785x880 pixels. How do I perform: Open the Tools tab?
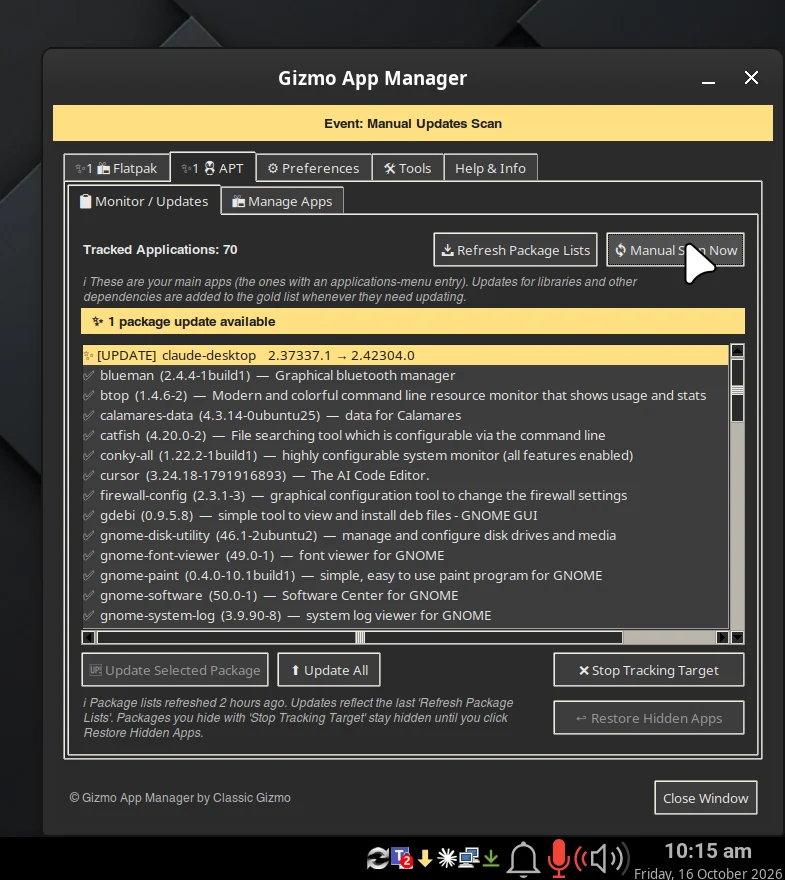tap(408, 168)
